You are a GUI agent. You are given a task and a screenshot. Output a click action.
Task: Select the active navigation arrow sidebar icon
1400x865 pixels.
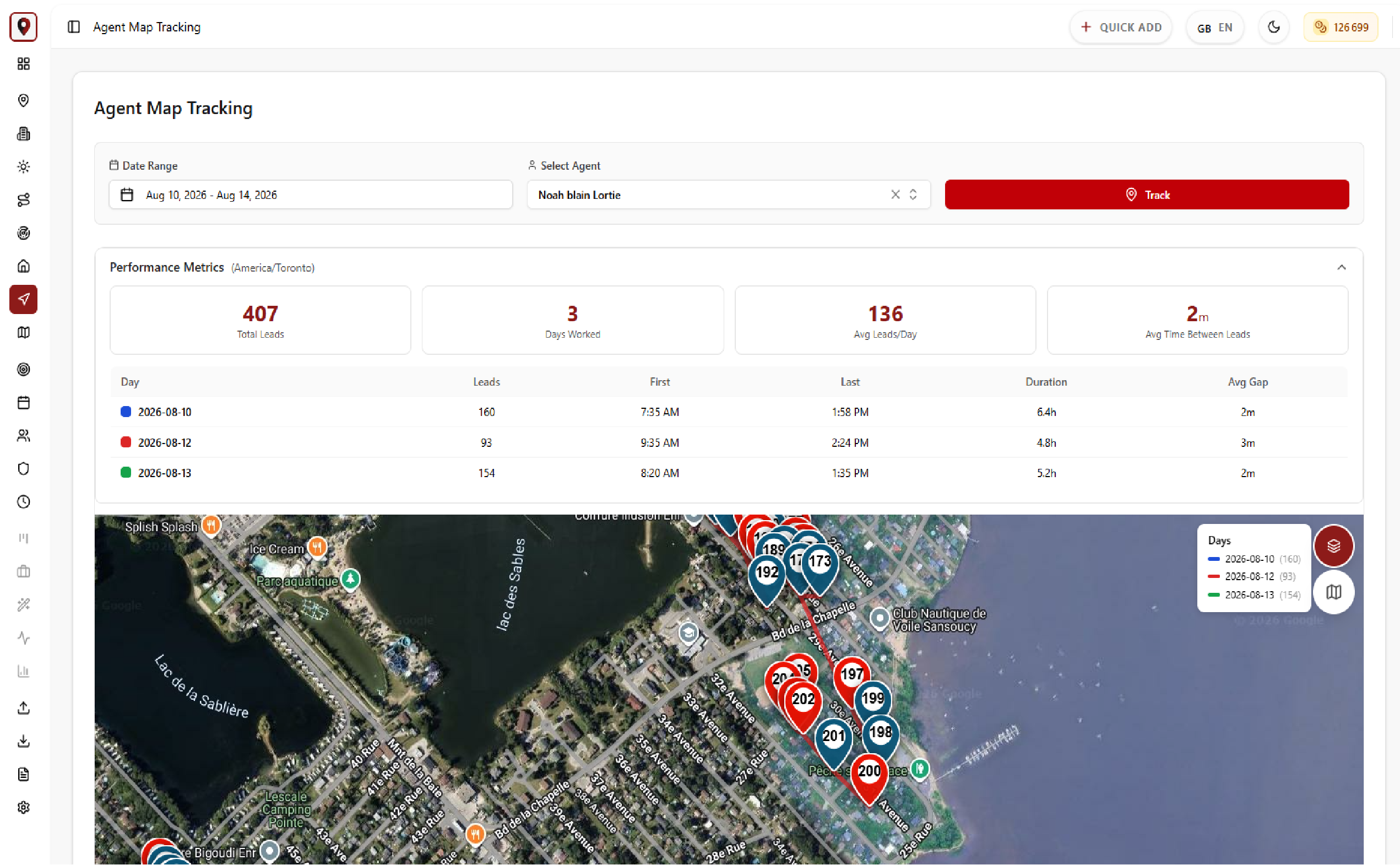pos(24,299)
